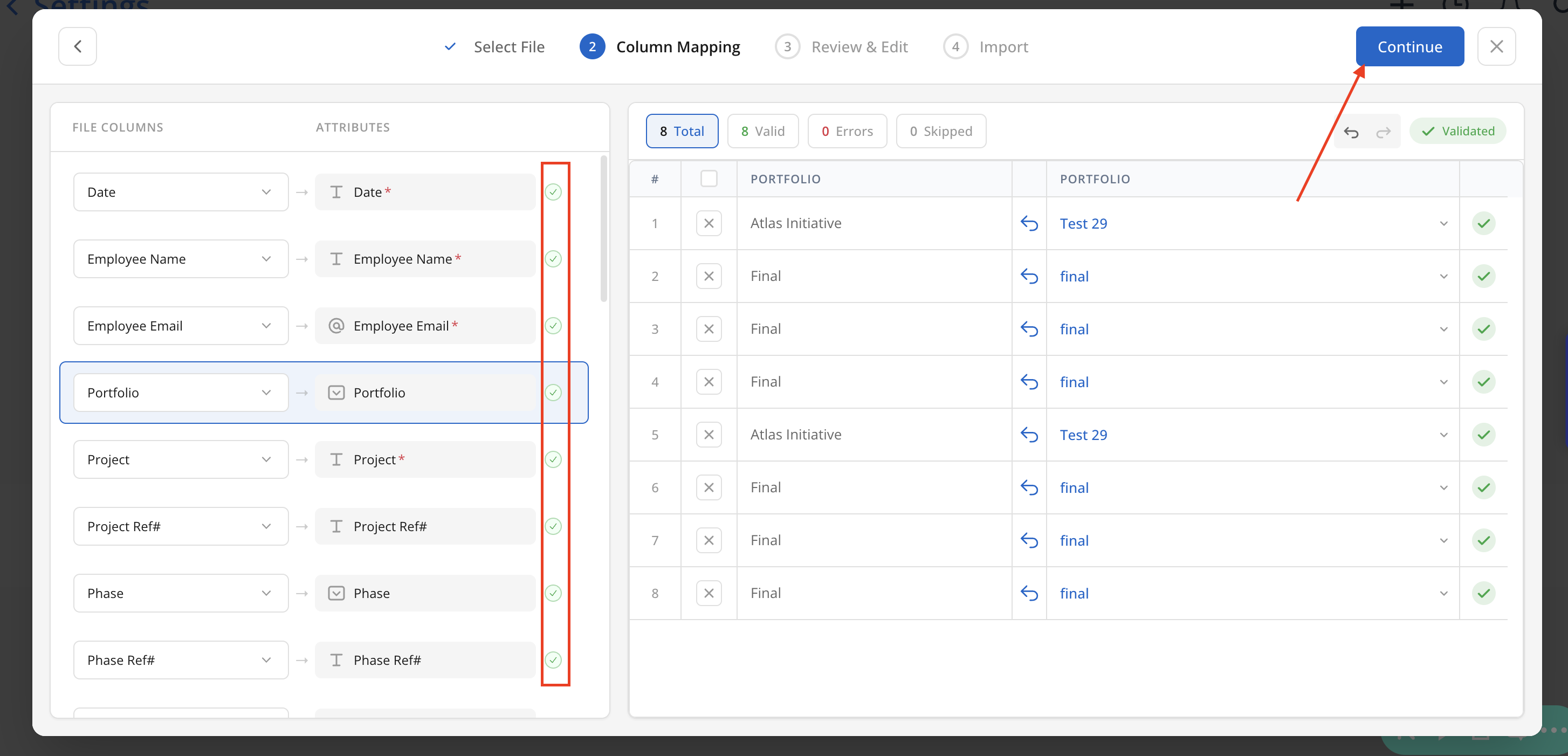Toggle the select-all checkbox in table header
This screenshot has width=1568, height=756.
pyautogui.click(x=709, y=179)
